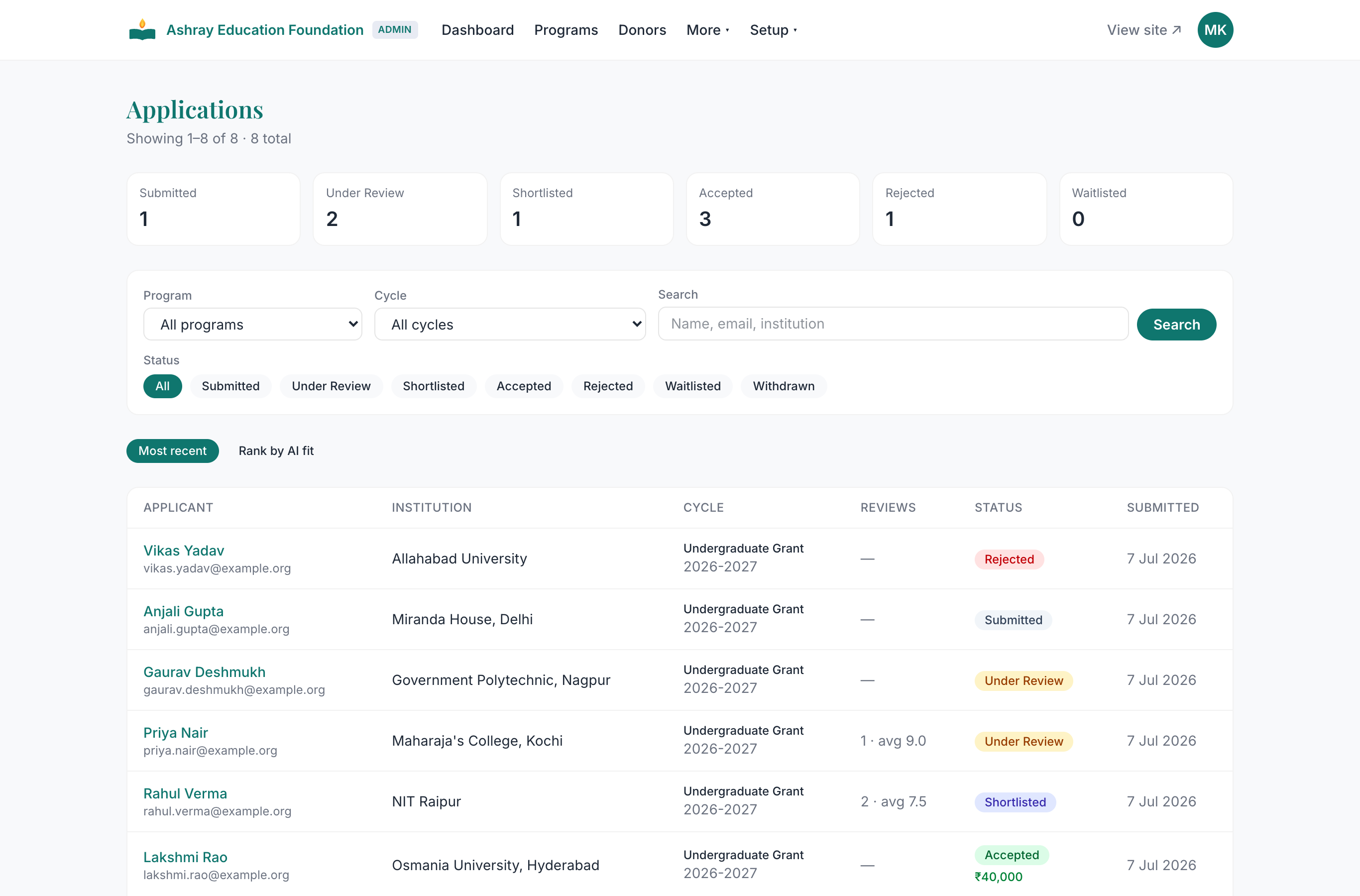Click the Shortlisted summary card
1360x896 pixels.
586,209
